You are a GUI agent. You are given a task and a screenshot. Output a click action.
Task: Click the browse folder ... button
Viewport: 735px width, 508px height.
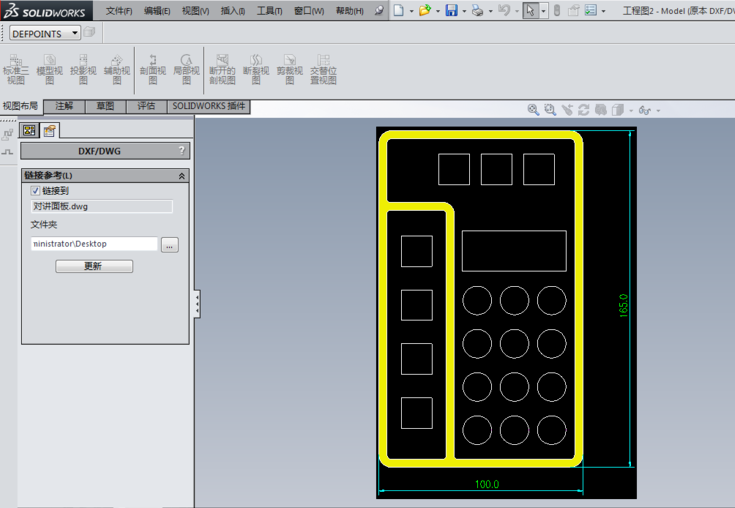tap(169, 244)
